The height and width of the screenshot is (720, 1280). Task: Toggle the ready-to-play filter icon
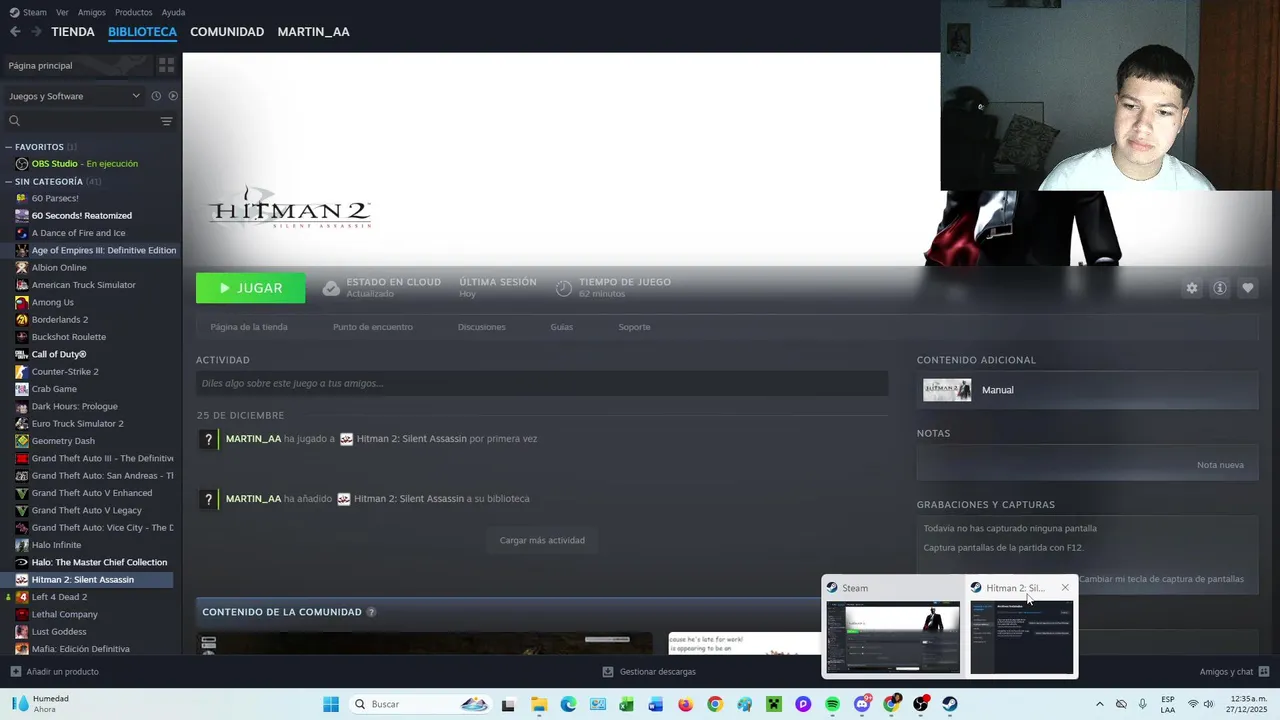click(x=173, y=96)
